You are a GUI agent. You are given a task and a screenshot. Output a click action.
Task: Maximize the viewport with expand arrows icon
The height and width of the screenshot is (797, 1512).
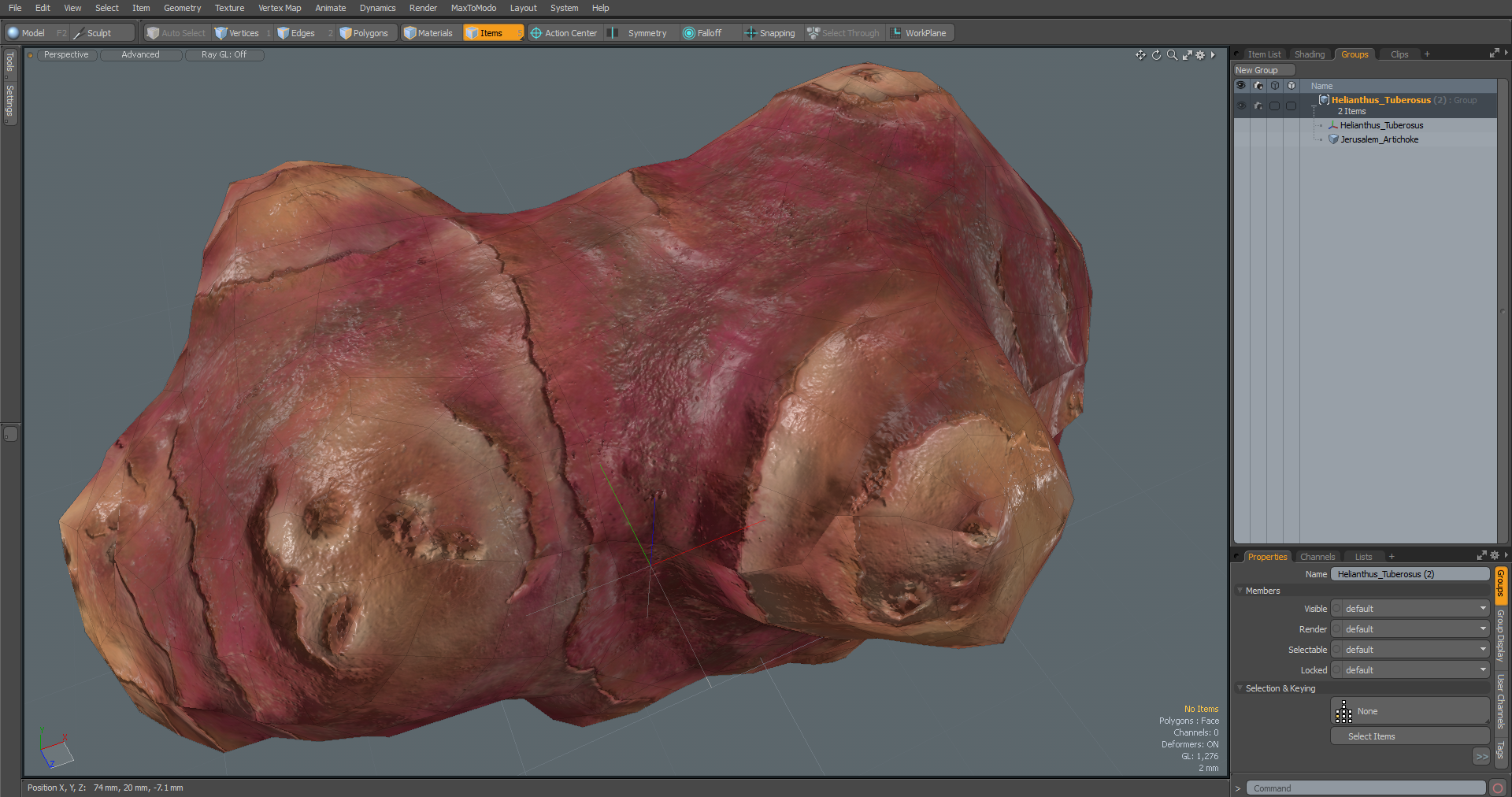click(1187, 55)
